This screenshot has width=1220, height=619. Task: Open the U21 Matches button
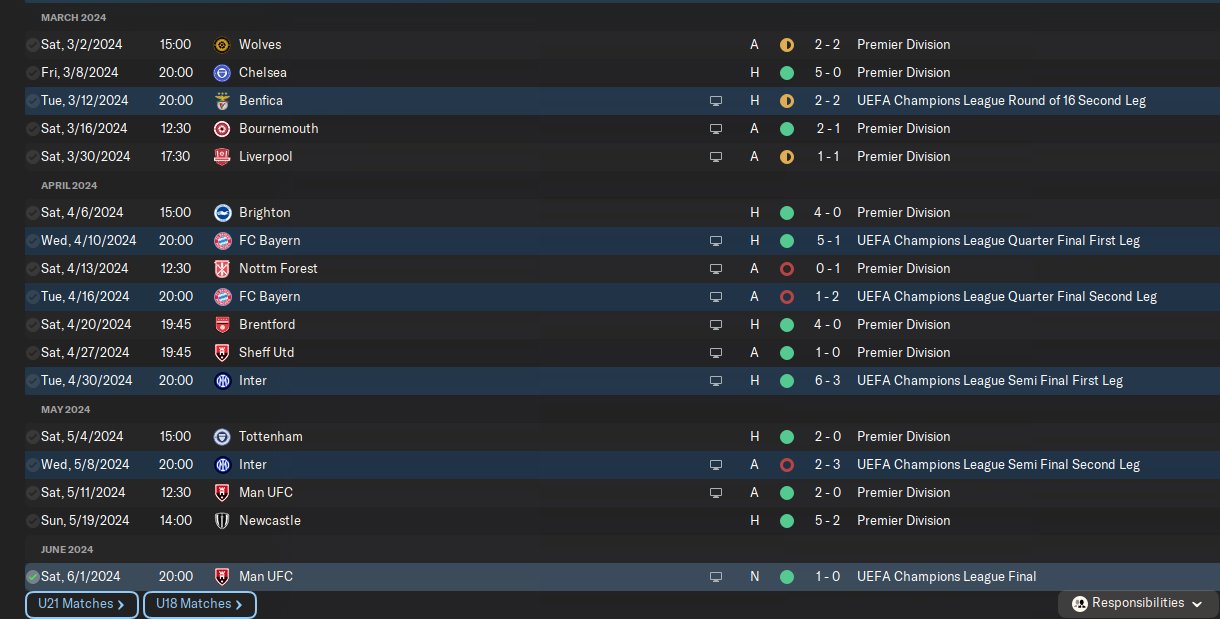(x=82, y=604)
